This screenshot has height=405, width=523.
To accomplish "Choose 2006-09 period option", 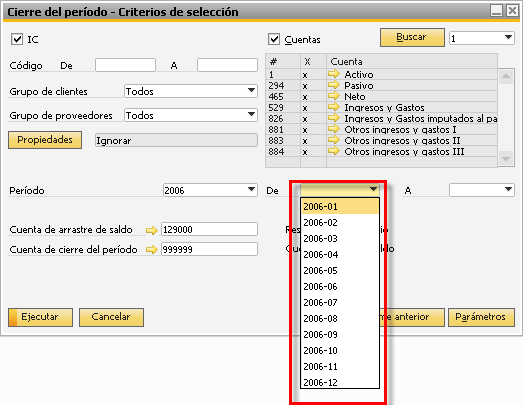I will [x=340, y=335].
